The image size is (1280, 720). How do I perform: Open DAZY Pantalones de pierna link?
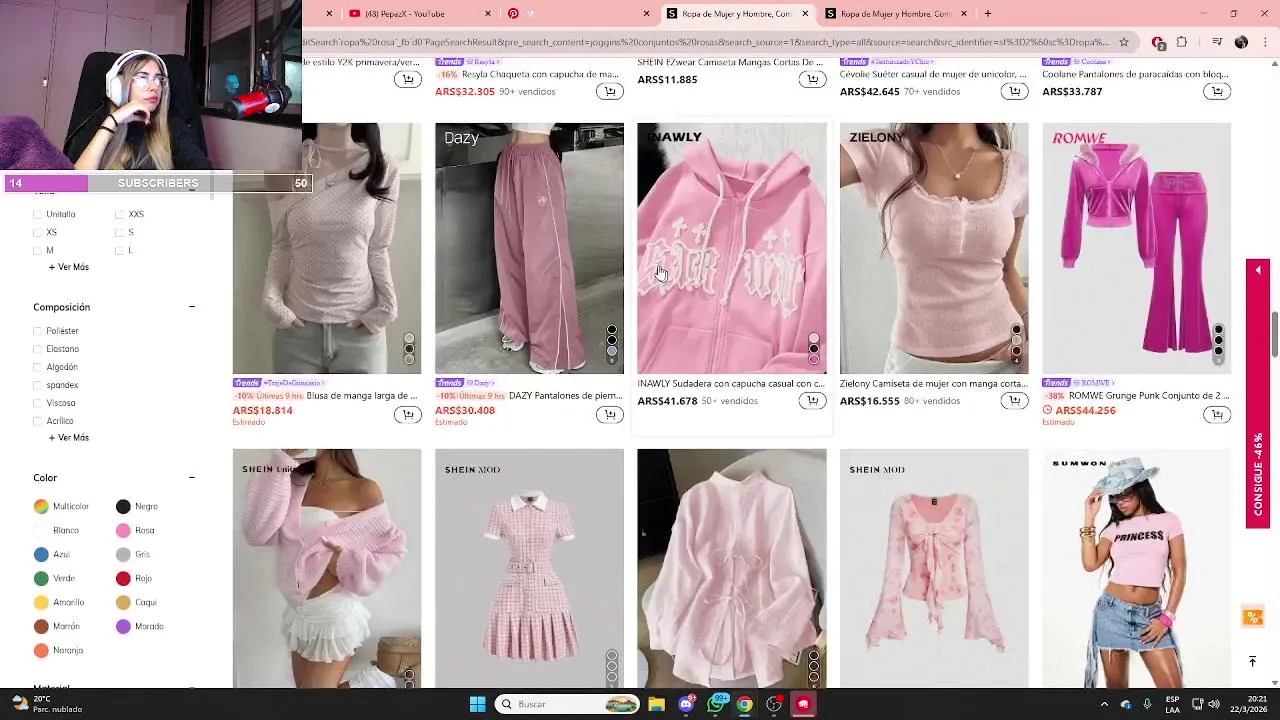pyautogui.click(x=565, y=396)
